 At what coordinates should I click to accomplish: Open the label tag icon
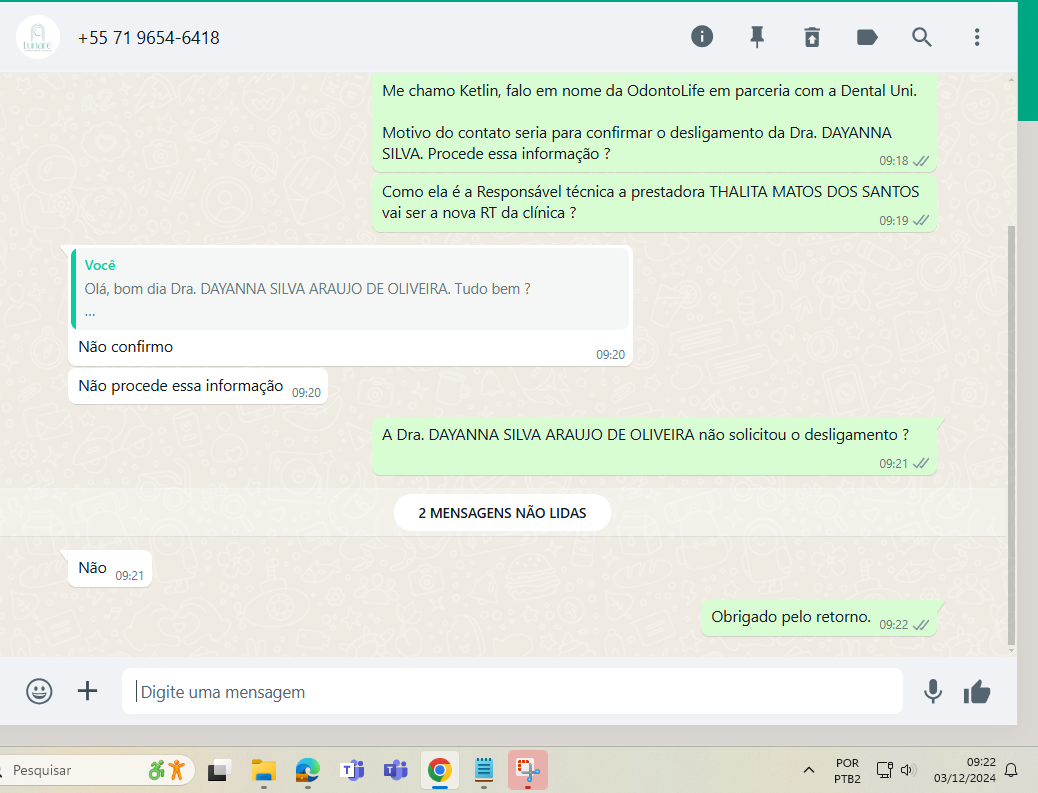(x=867, y=37)
